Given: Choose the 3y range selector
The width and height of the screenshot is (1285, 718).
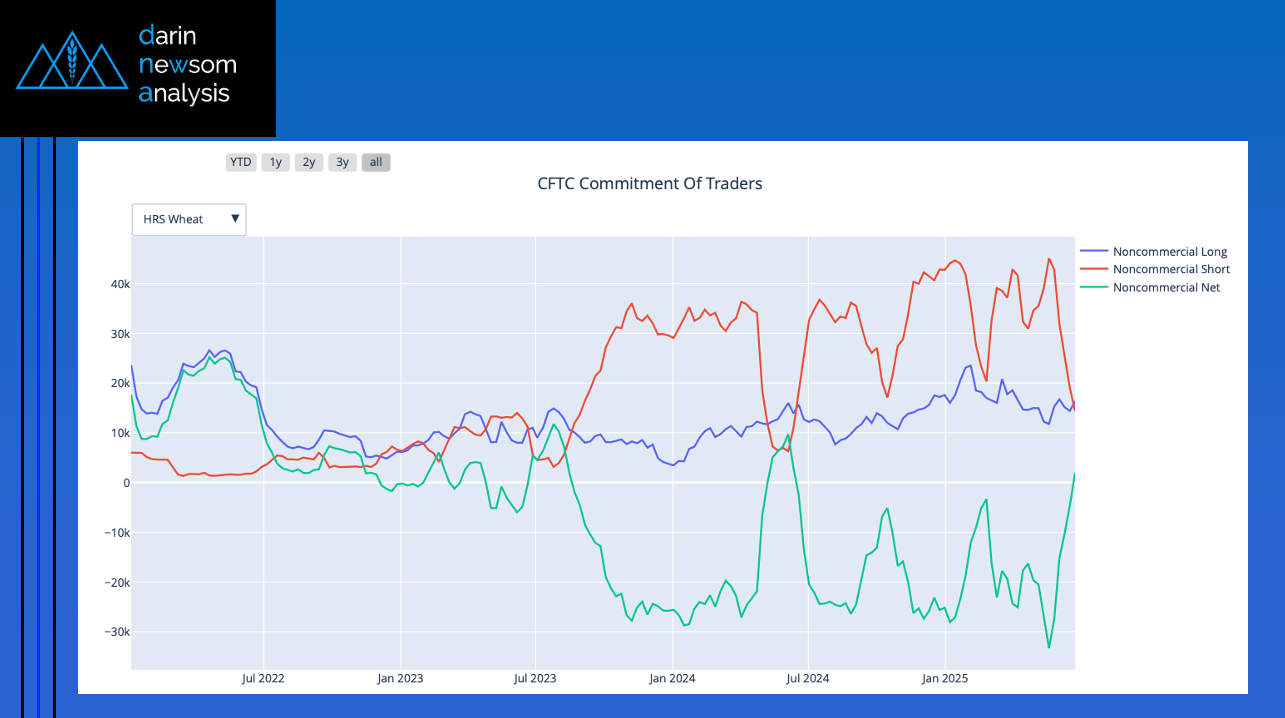Looking at the screenshot, I should coord(342,162).
